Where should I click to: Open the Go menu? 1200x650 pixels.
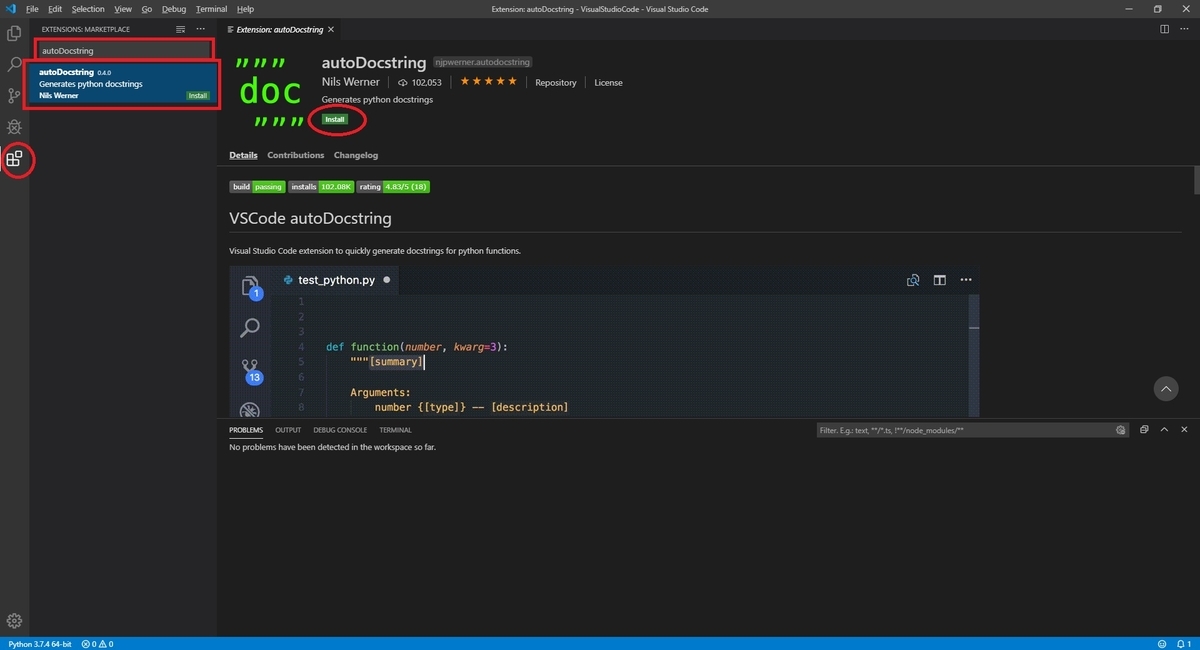(147, 9)
